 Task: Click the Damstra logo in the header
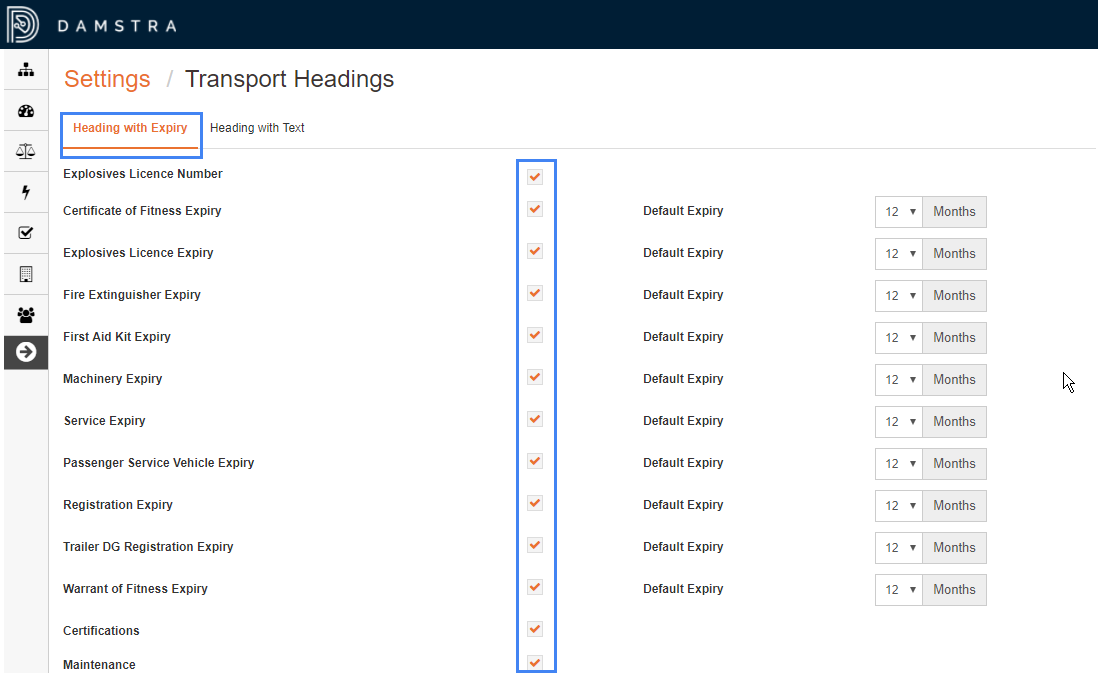pos(95,23)
